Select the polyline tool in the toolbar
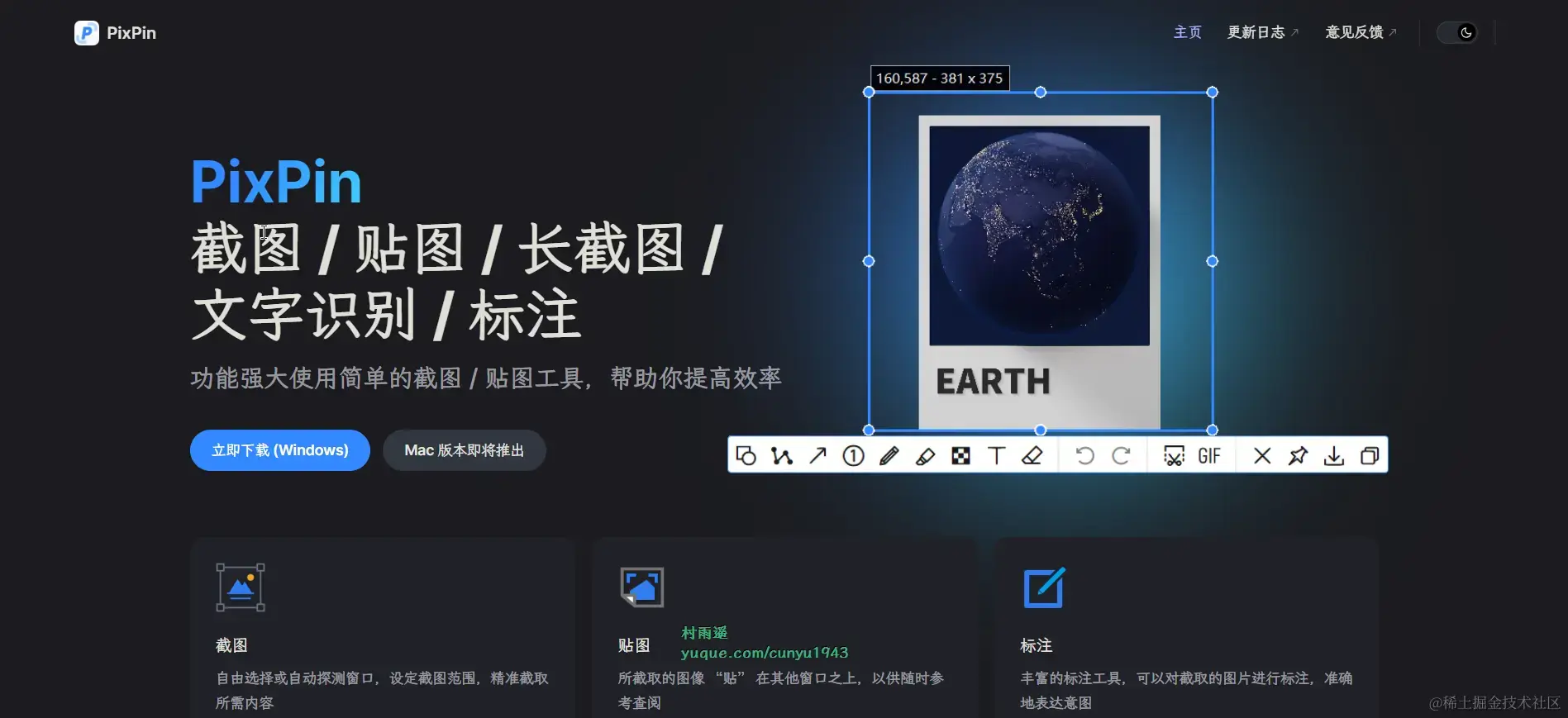The width and height of the screenshot is (1568, 718). pos(782,455)
